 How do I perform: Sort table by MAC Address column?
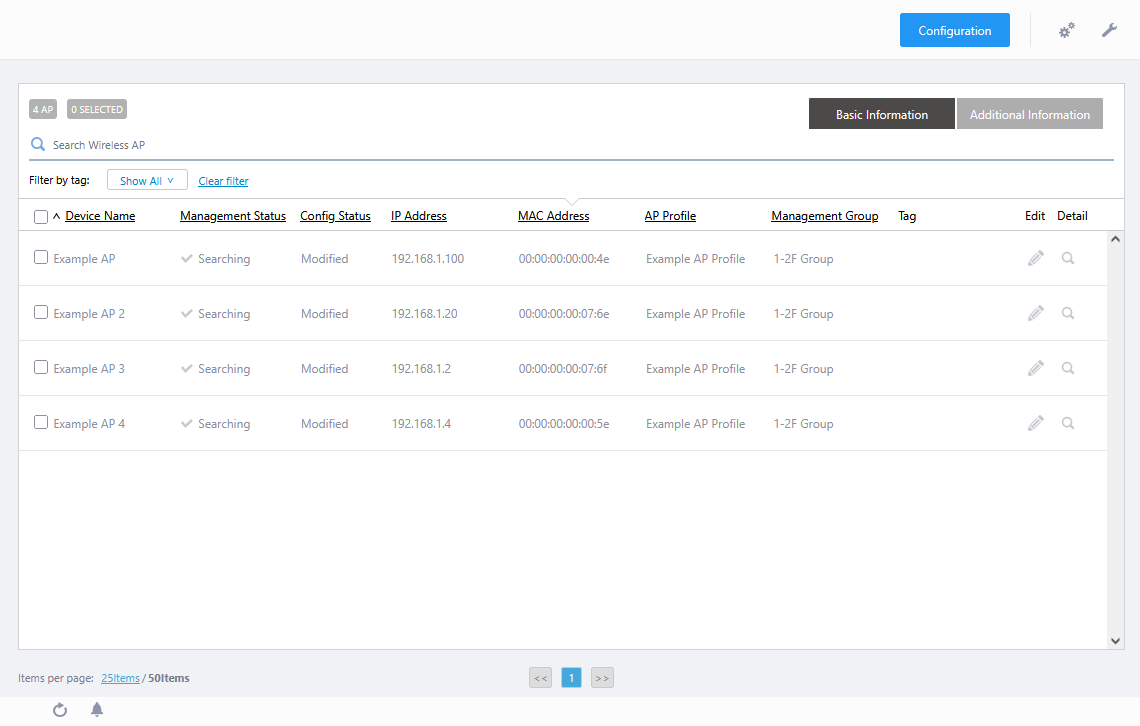tap(553, 216)
